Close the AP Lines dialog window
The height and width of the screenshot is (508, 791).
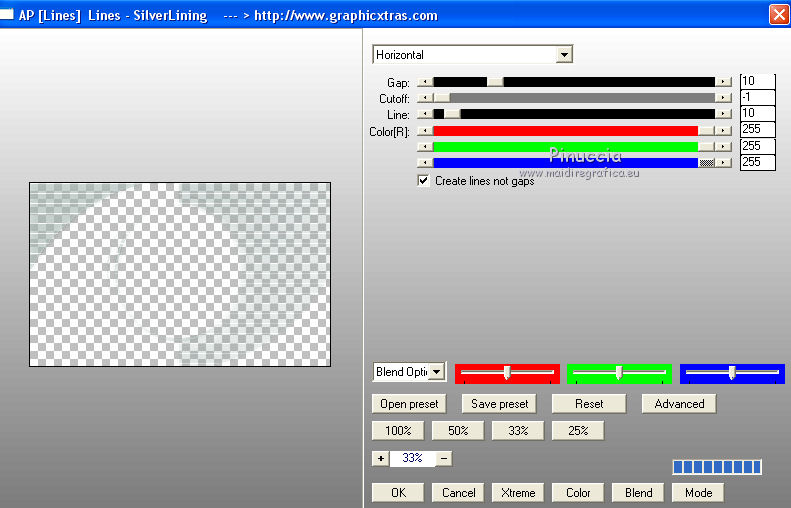click(x=779, y=14)
